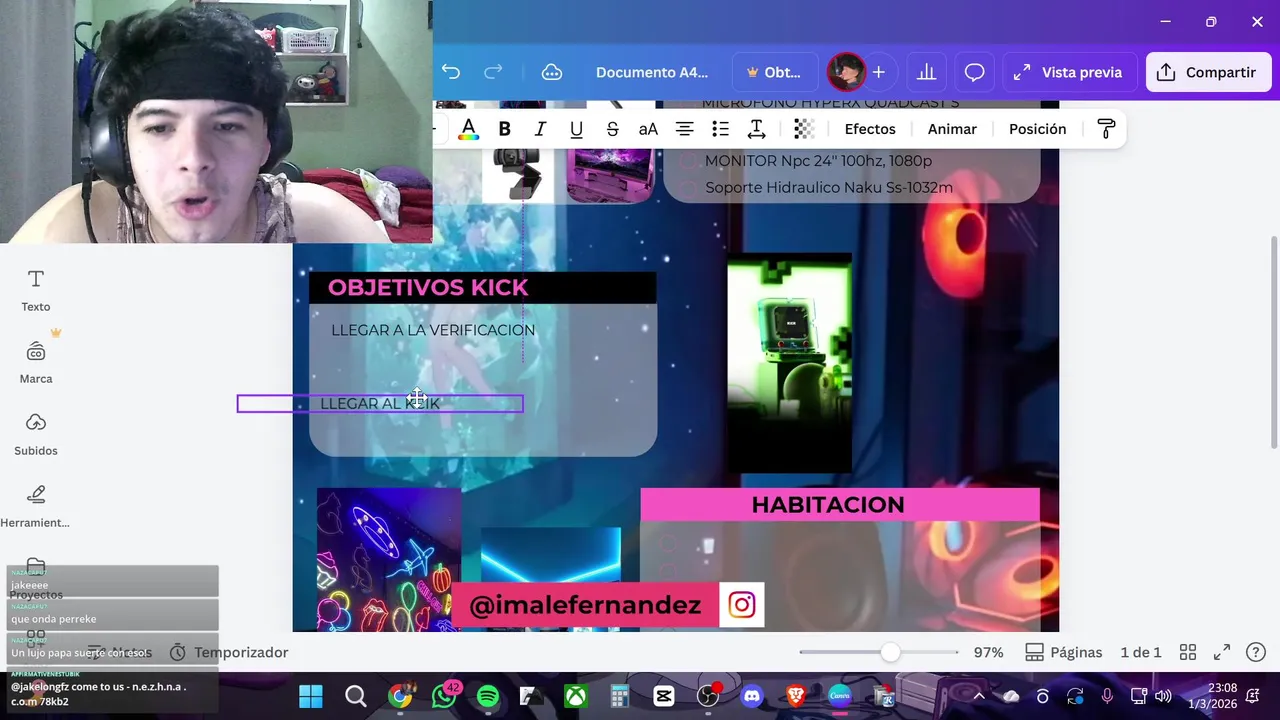Image resolution: width=1280 pixels, height=720 pixels.
Task: Open the 97% zoom level menu
Action: click(988, 652)
